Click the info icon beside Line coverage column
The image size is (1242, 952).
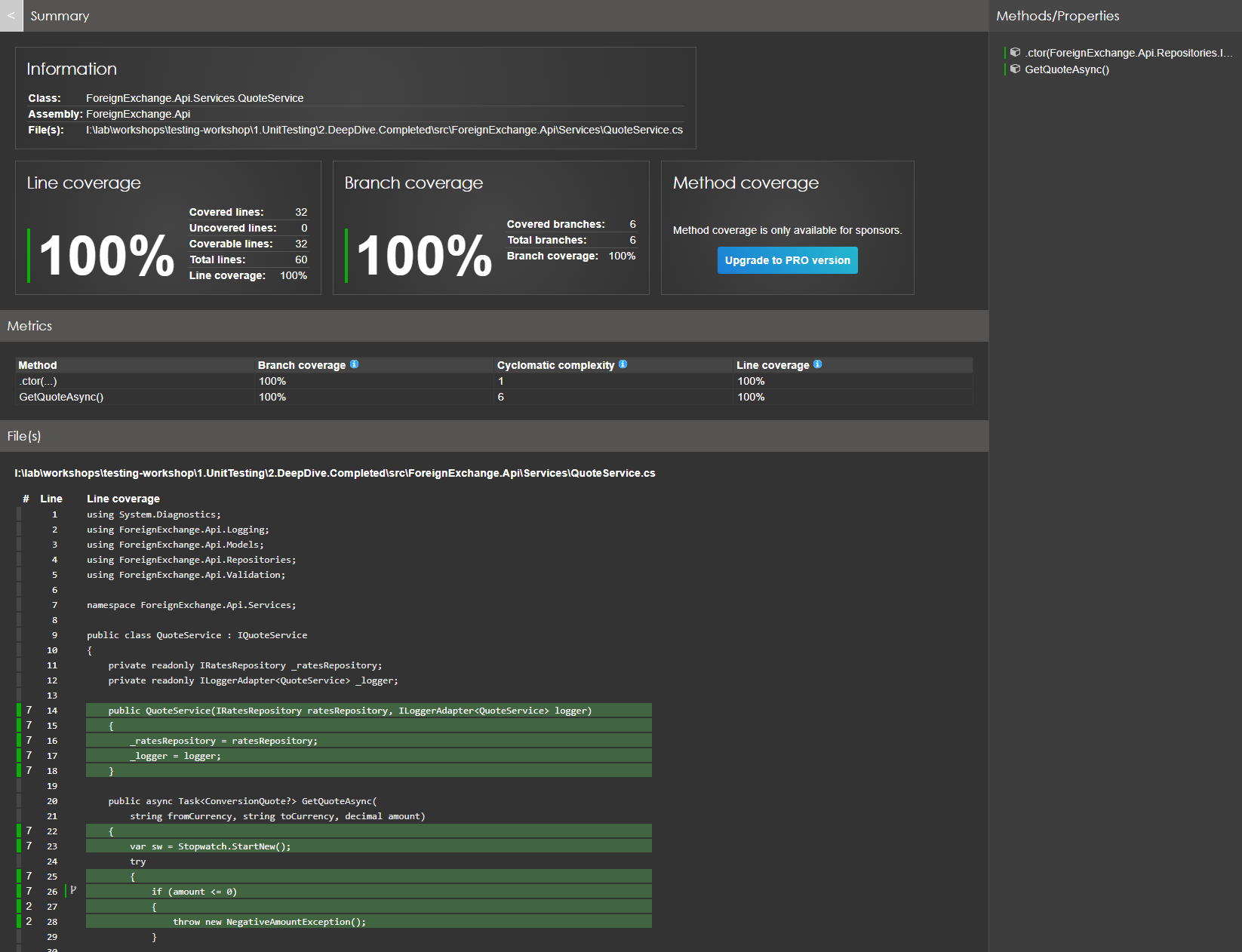pos(817,364)
